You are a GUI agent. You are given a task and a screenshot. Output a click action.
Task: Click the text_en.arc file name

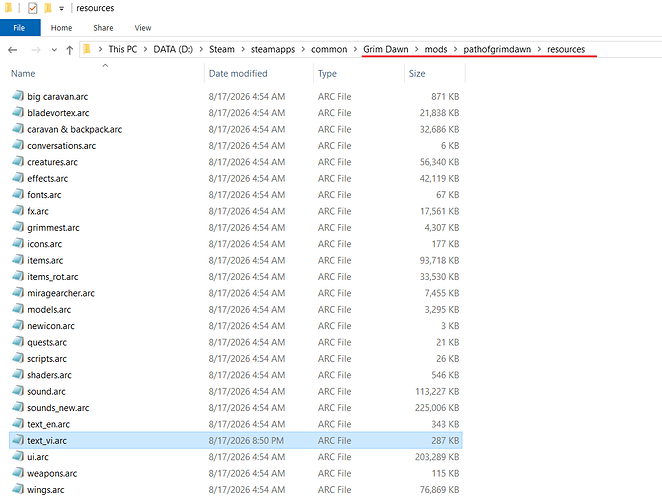click(x=49, y=424)
